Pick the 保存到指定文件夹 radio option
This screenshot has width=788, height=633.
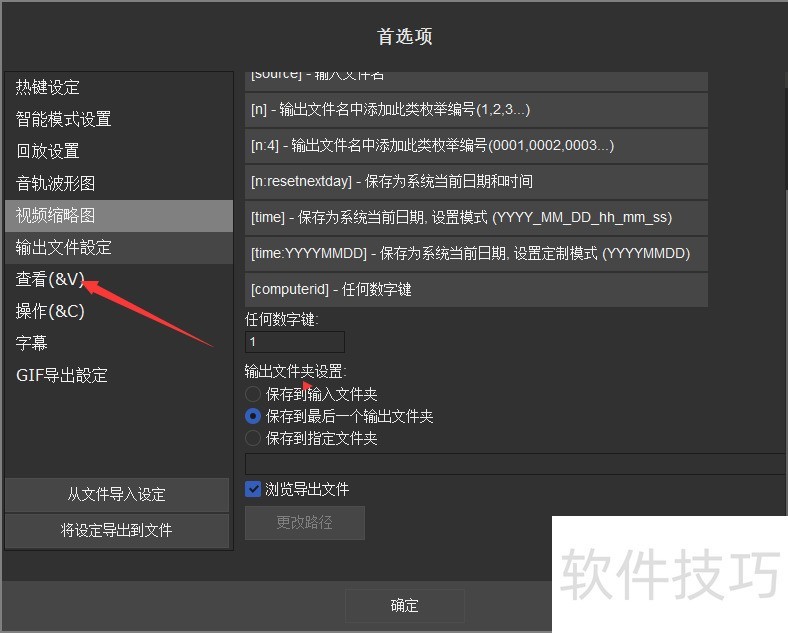click(253, 439)
